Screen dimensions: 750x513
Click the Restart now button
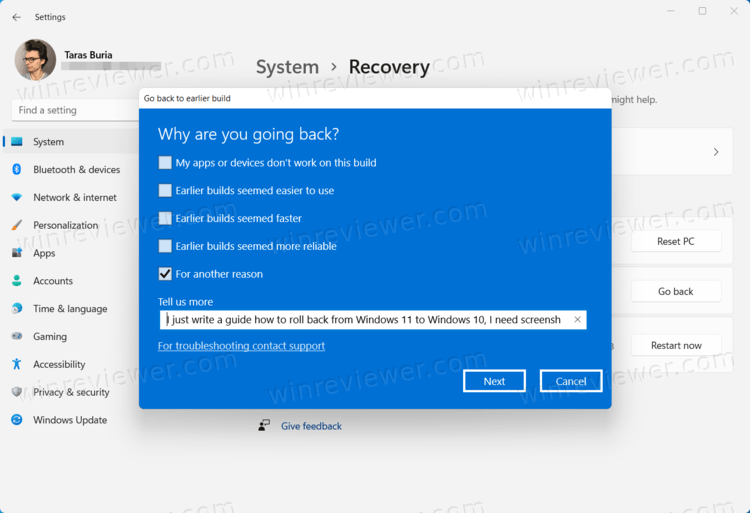coord(676,345)
